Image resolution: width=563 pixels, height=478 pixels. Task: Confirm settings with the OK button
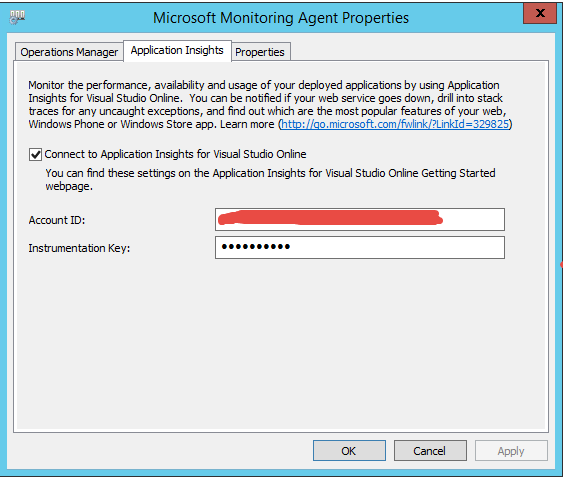click(349, 451)
